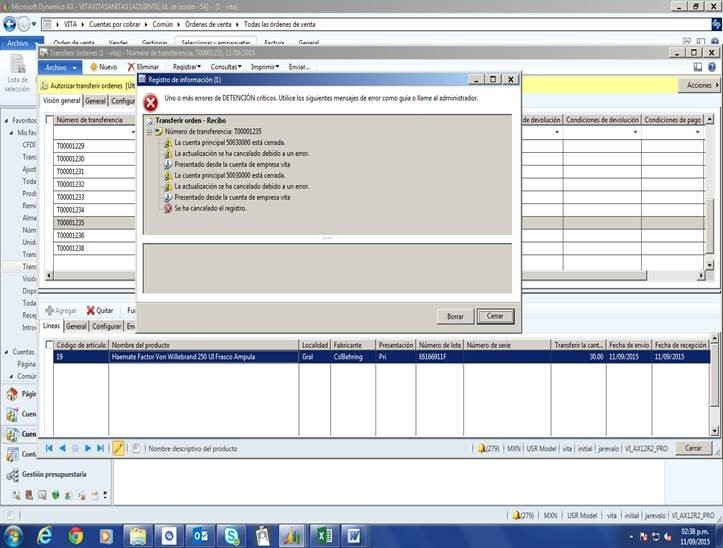Open the Imprimir dropdown menu

pos(265,67)
